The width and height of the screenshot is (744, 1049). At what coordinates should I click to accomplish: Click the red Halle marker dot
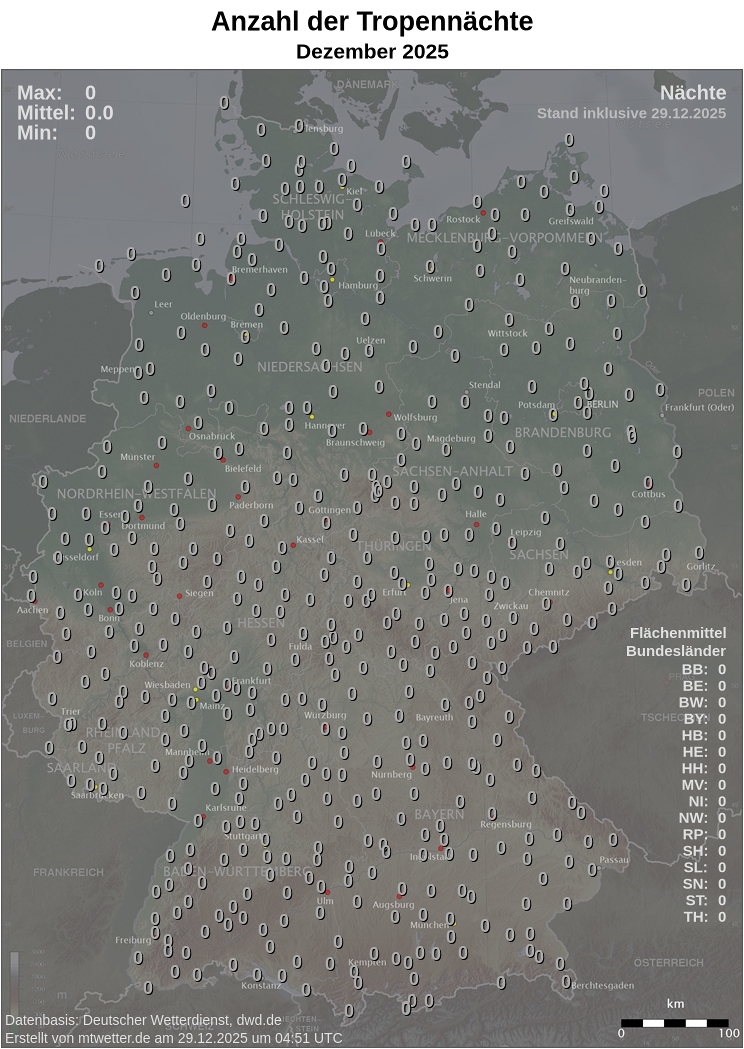point(476,524)
